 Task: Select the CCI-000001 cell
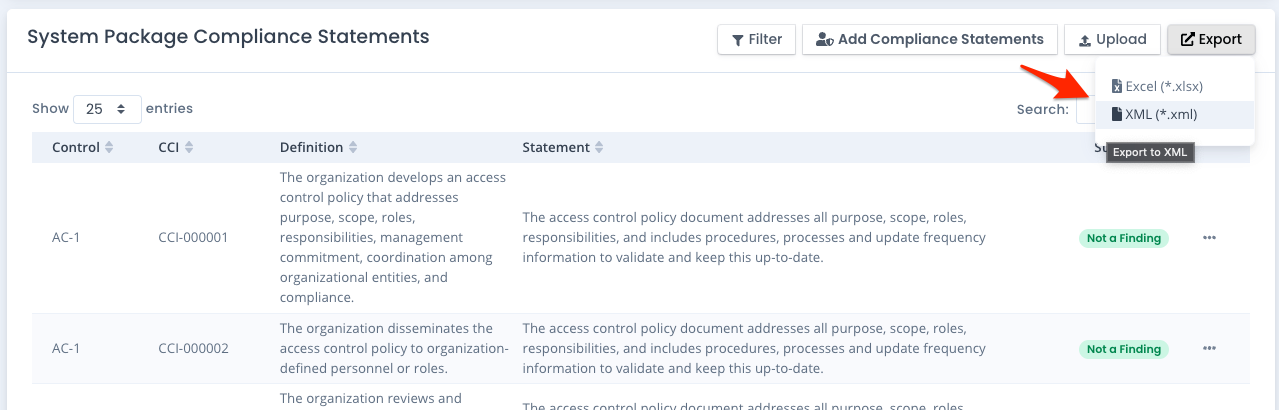pyautogui.click(x=194, y=238)
